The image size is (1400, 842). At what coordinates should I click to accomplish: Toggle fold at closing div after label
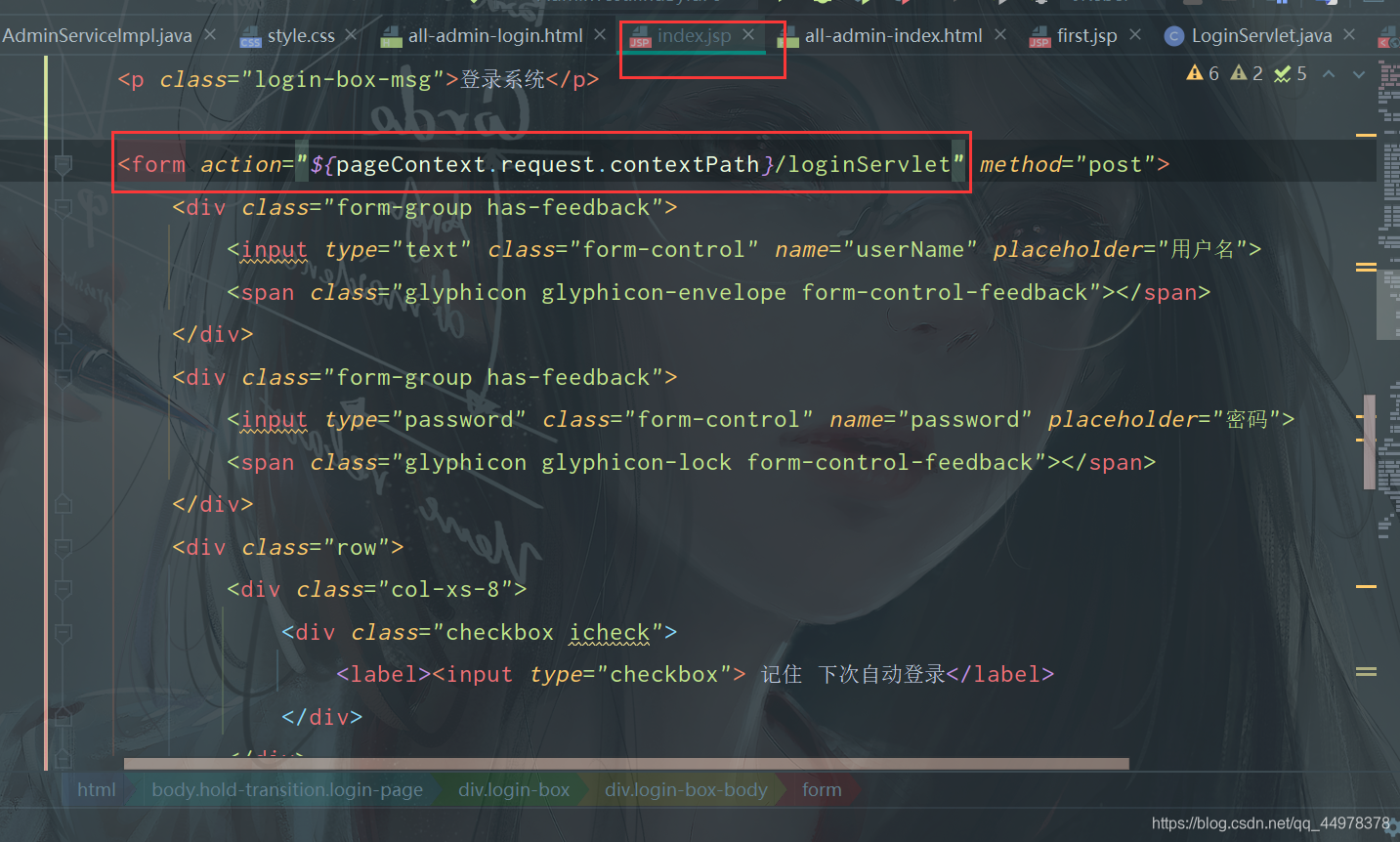click(x=64, y=718)
